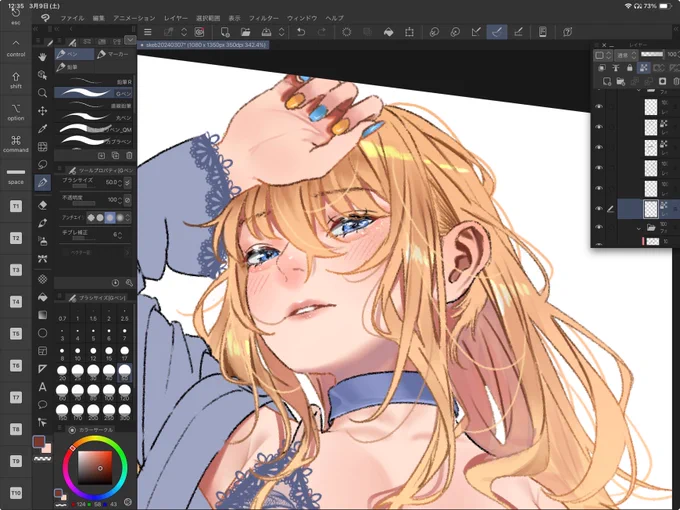
Task: Select the Zoom magnifier tool
Action: click(42, 93)
